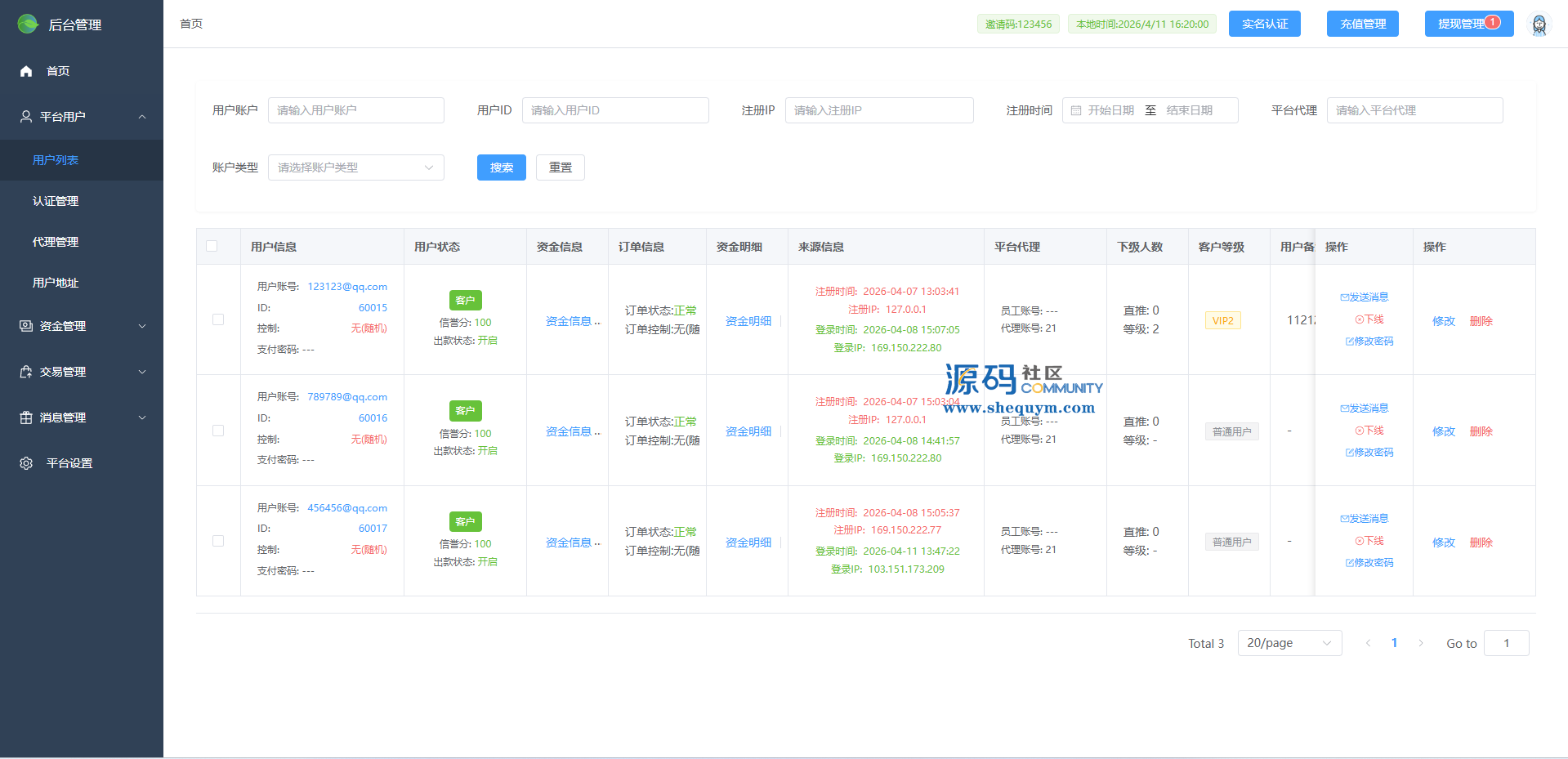The height and width of the screenshot is (759, 1568).
Task: Select checkbox for user 123123@qq.com row
Action: pyautogui.click(x=218, y=319)
